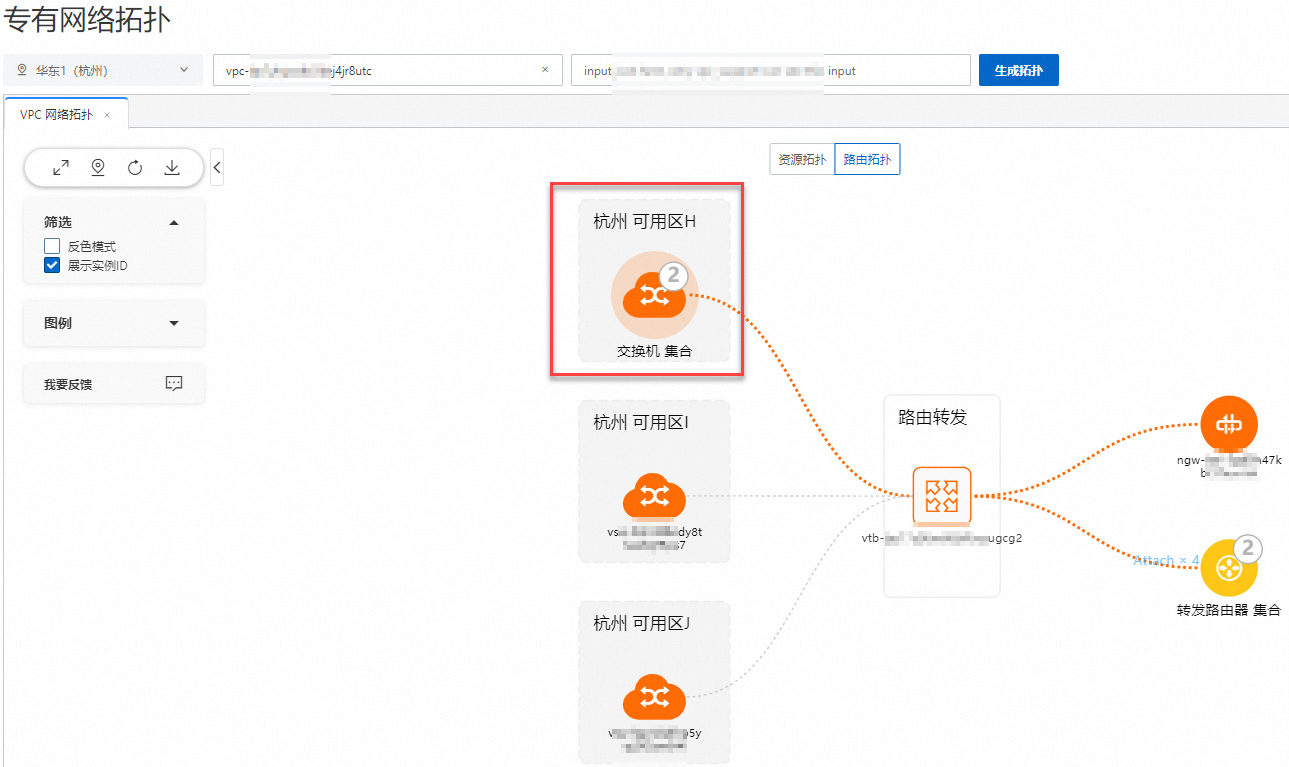
Task: Click the switch icon in 可用区J
Action: [x=654, y=696]
